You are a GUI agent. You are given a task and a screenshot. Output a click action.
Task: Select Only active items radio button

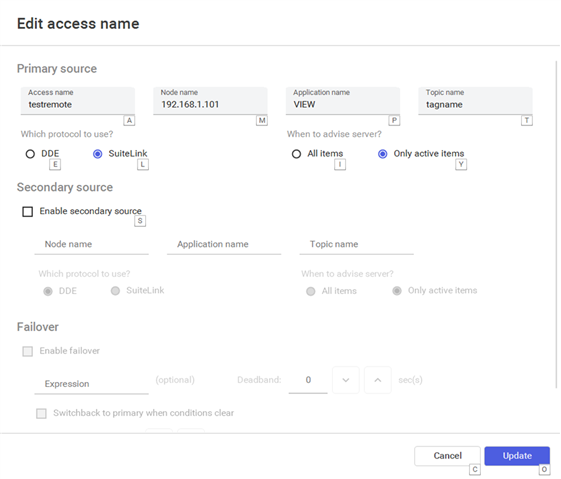coord(382,154)
